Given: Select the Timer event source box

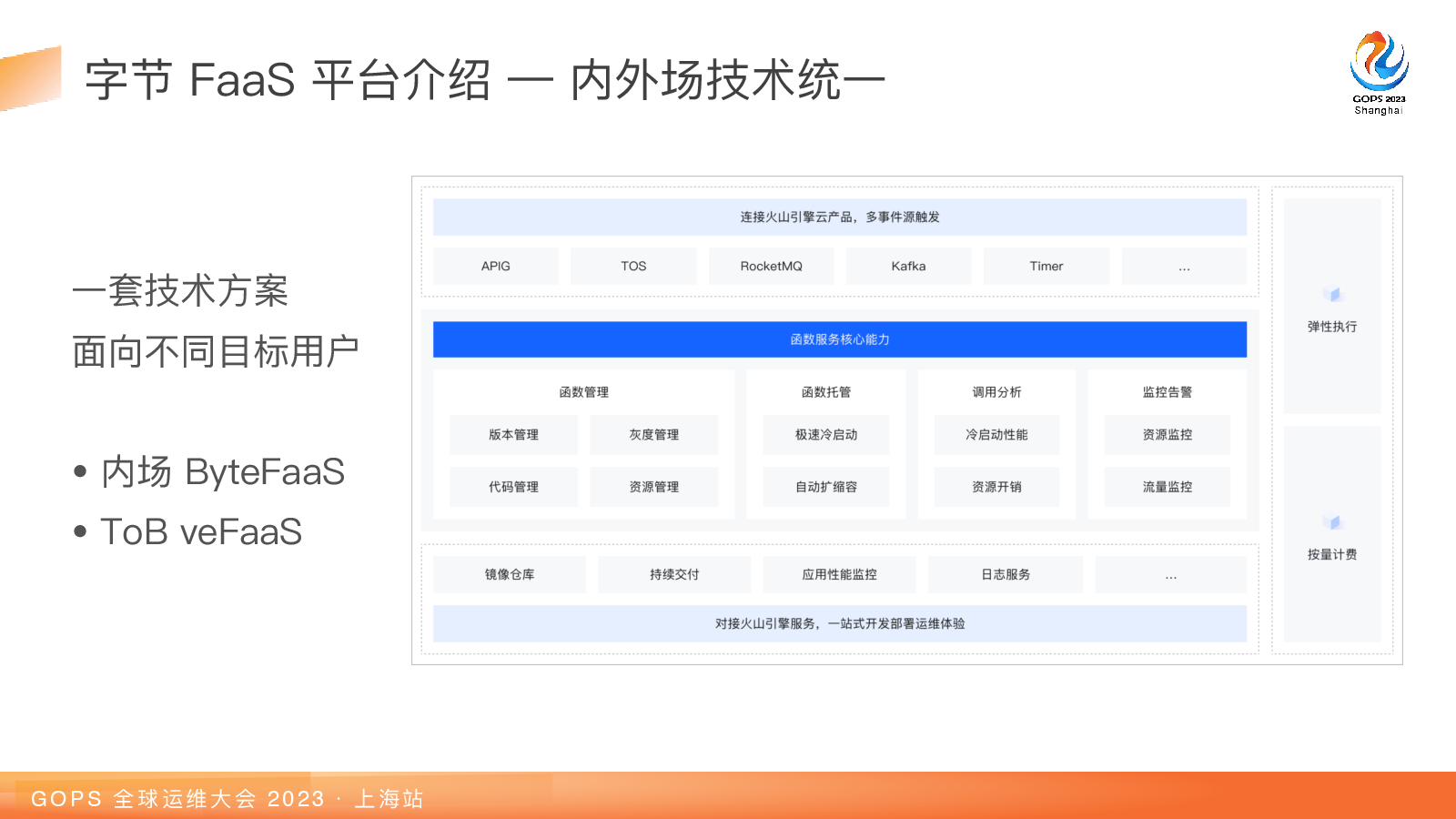Looking at the screenshot, I should coord(1046,266).
